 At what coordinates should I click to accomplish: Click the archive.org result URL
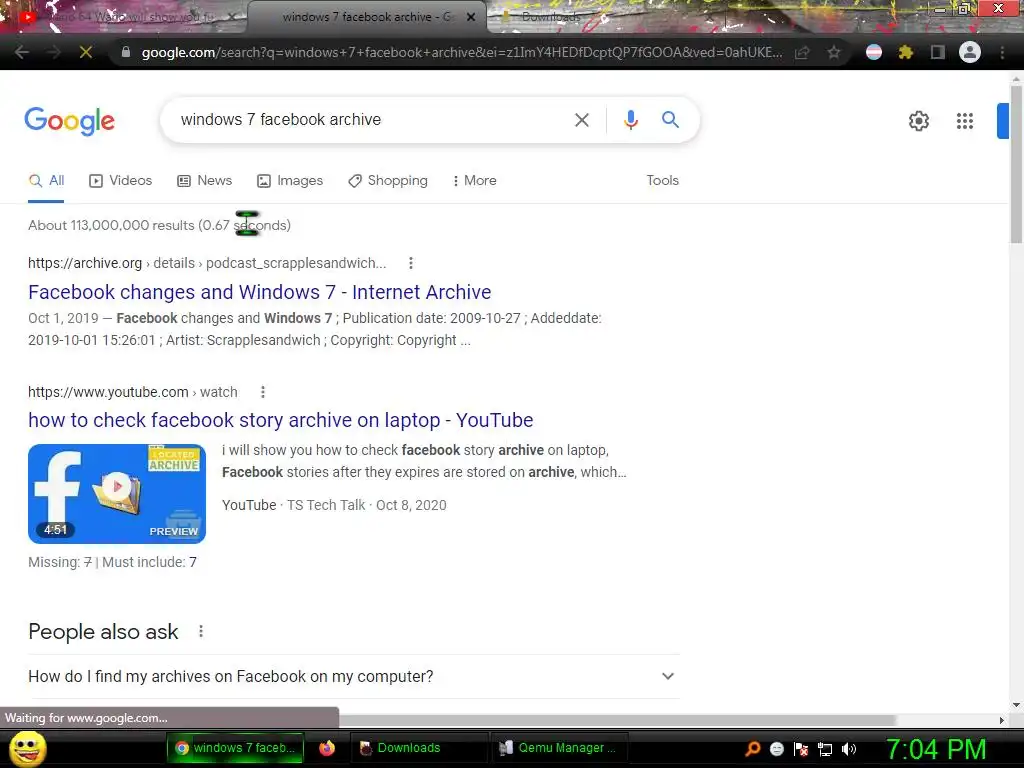[x=207, y=263]
